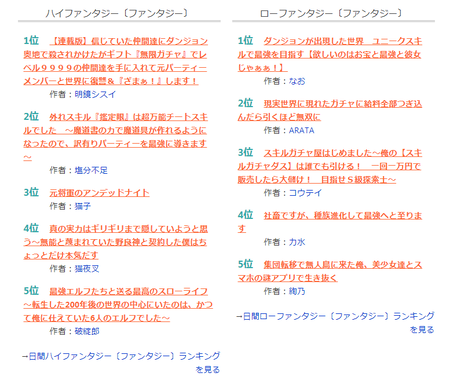Image resolution: width=450 pixels, height=384 pixels.
Task: Open the title 元将軍のアンデッドナイト
Action: tap(99, 193)
